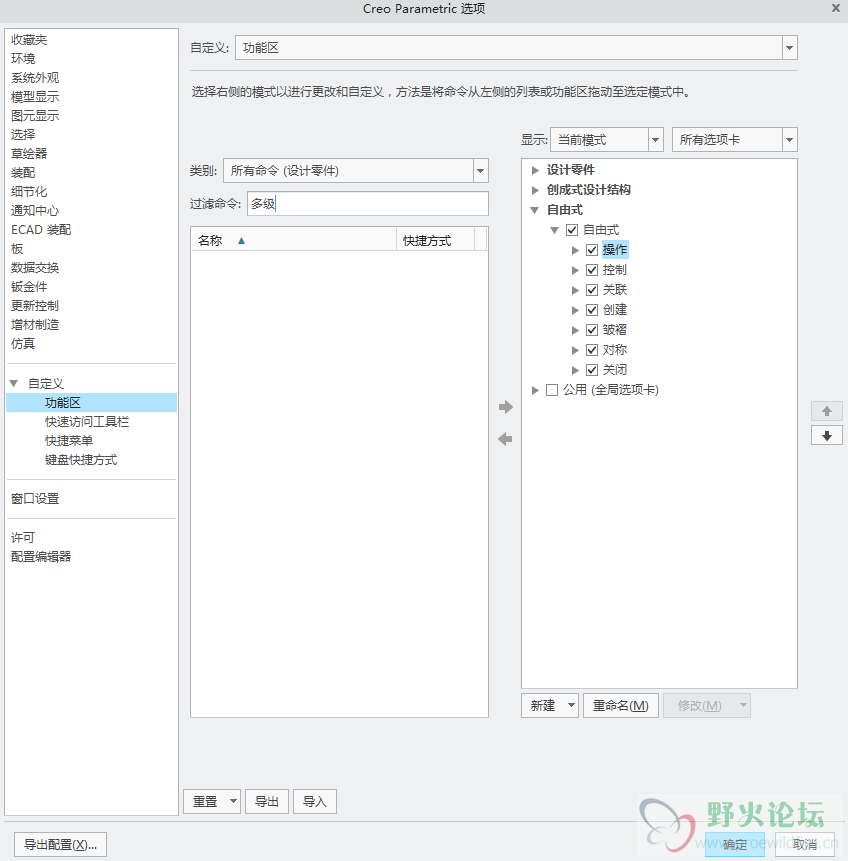This screenshot has width=848, height=861.
Task: Toggle the 关闭 group checkbox
Action: click(x=592, y=370)
